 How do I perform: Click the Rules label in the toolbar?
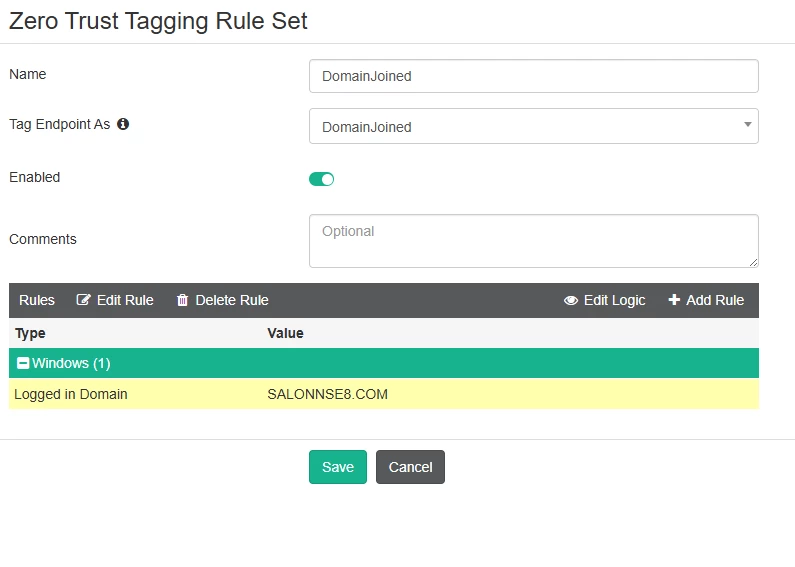pyautogui.click(x=37, y=300)
